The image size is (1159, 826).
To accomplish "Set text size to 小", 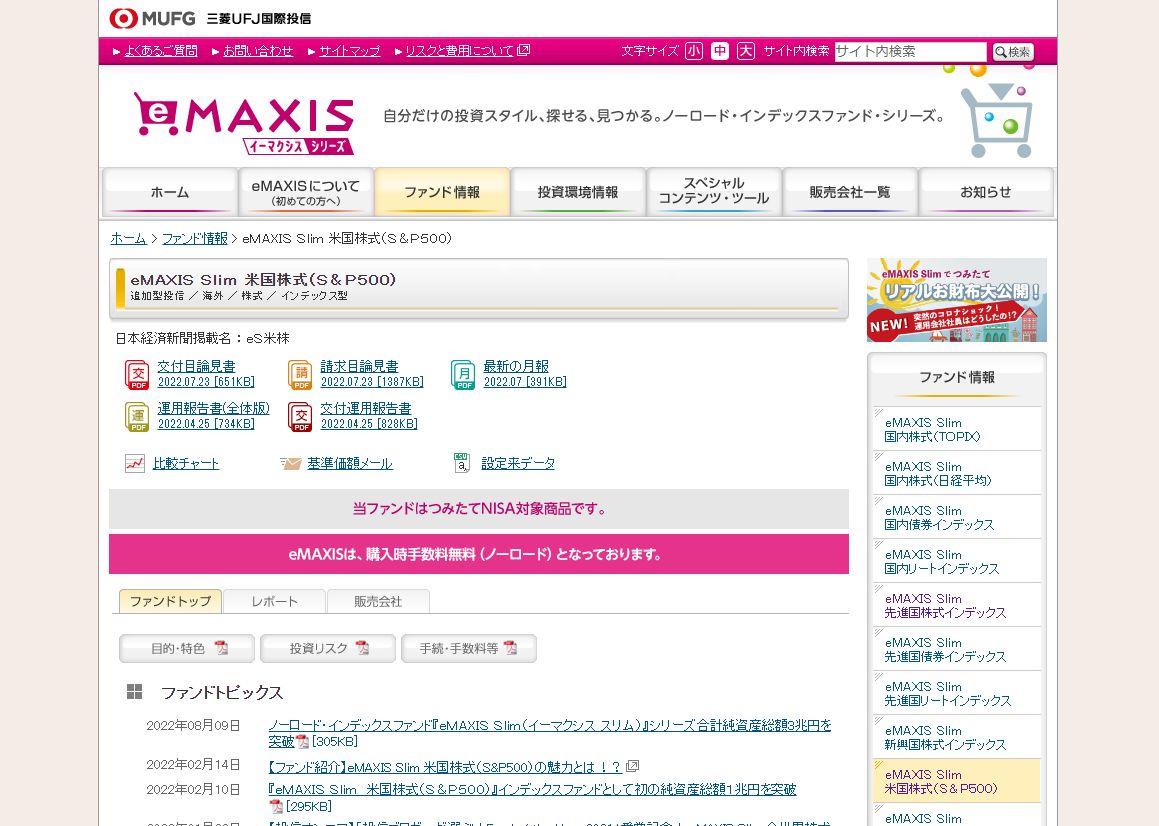I will point(693,51).
